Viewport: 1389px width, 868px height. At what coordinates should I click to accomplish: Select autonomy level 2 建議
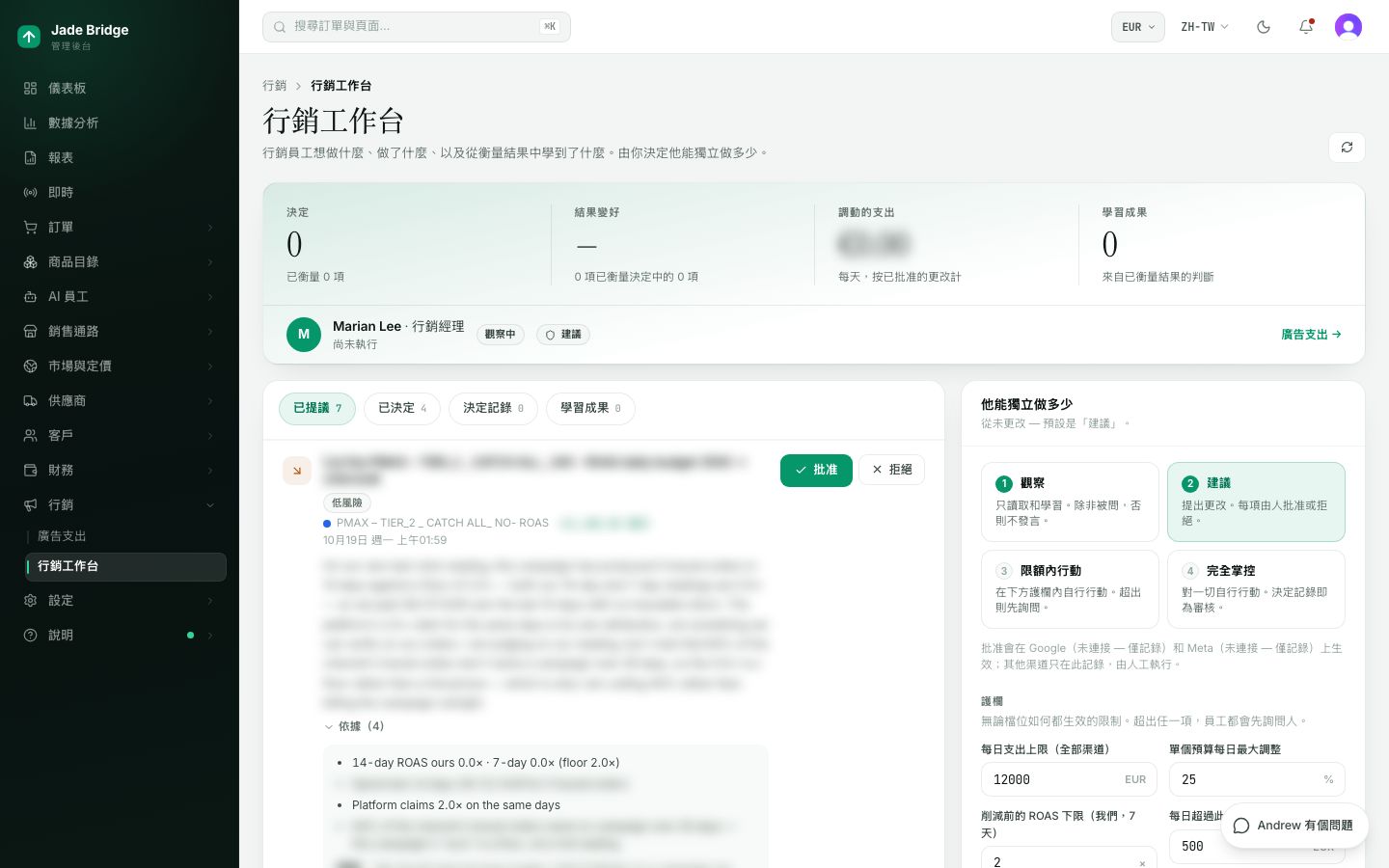[1256, 502]
